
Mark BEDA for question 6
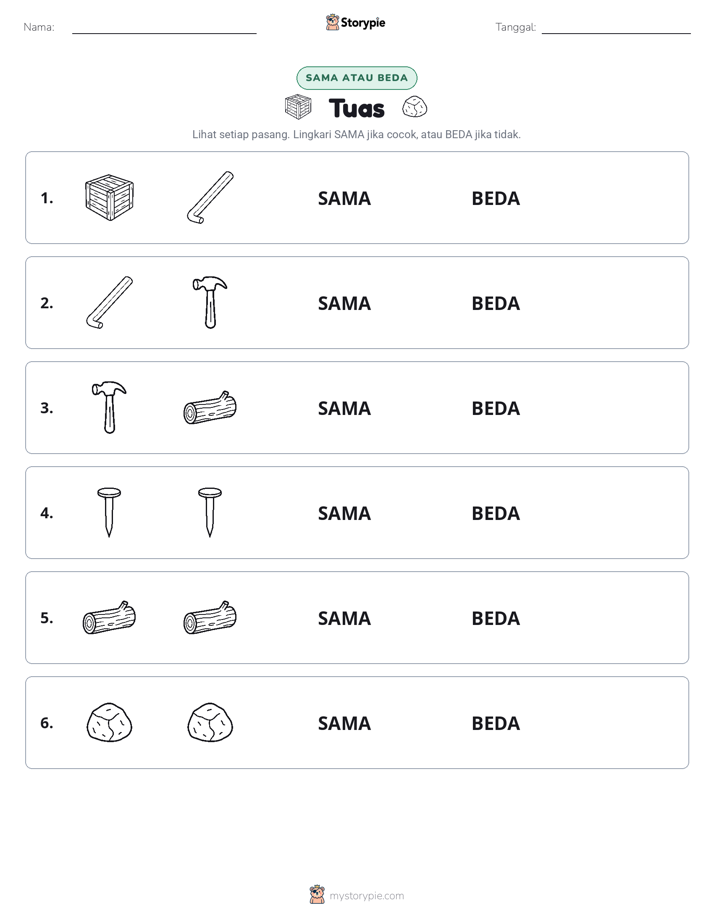pyautogui.click(x=495, y=723)
